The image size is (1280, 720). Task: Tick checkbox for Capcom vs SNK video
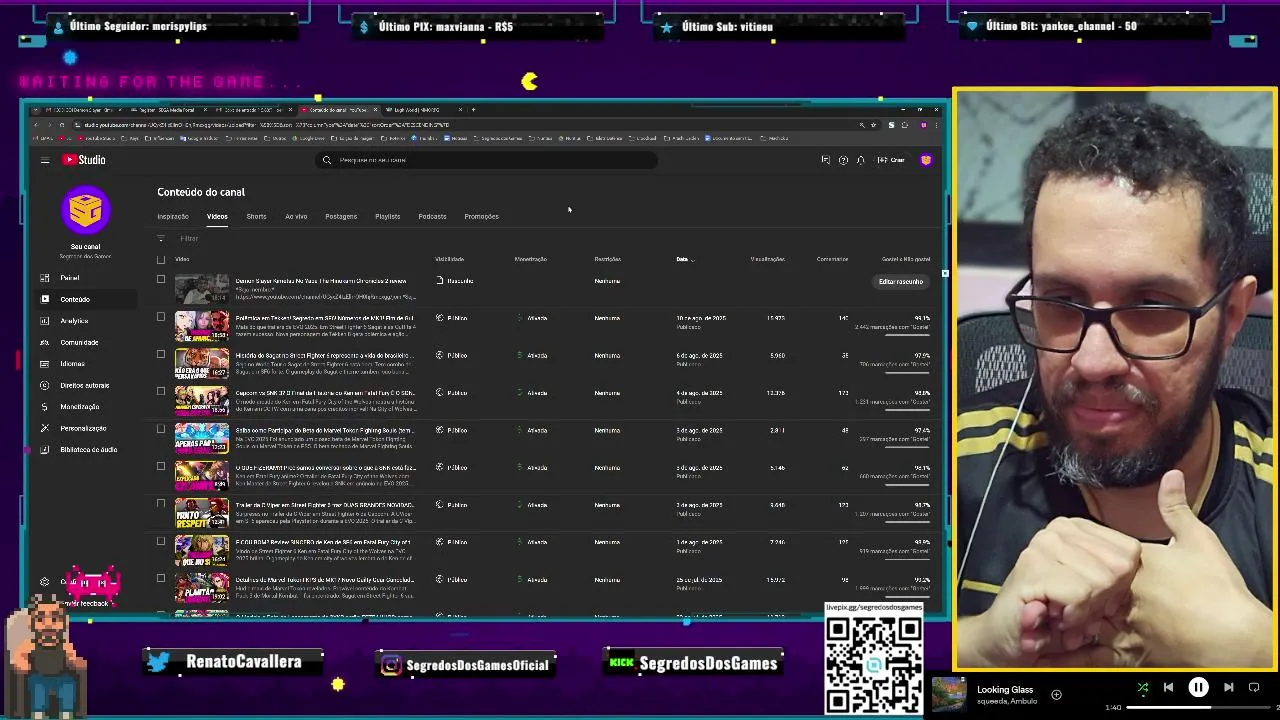click(161, 391)
